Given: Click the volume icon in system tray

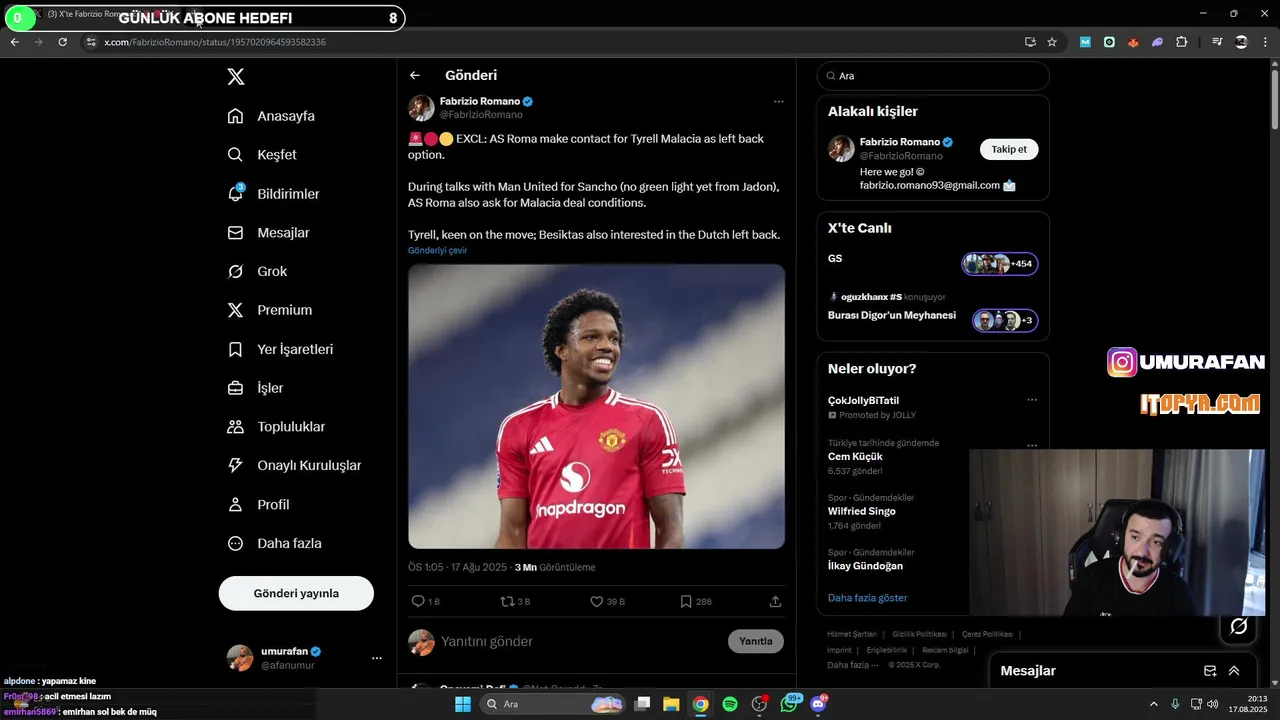Looking at the screenshot, I should coord(1212,704).
